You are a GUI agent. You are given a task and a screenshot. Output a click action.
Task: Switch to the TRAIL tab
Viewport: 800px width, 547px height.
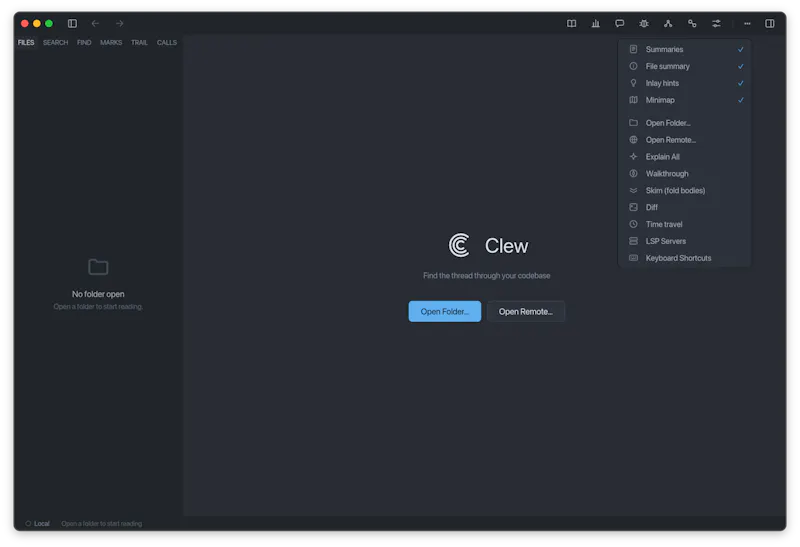coord(139,42)
